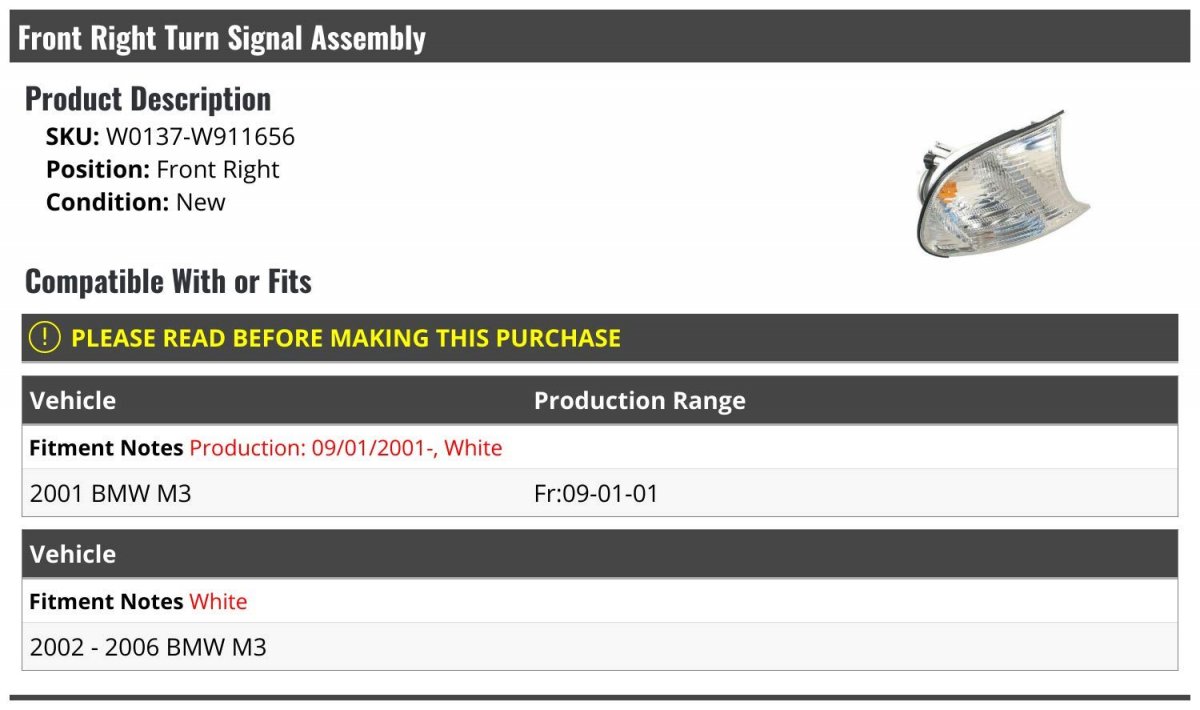Click the red "Production: 09/01/2001-, White" note
Viewport: 1200px width, 710px height.
[345, 448]
